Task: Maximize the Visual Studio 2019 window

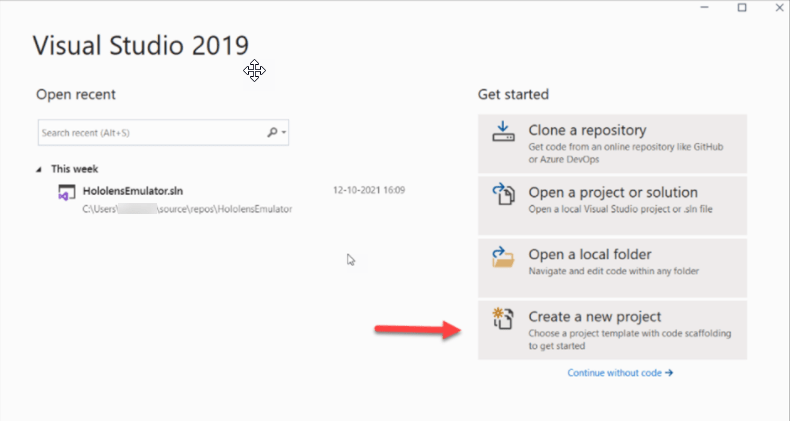Action: pyautogui.click(x=742, y=8)
